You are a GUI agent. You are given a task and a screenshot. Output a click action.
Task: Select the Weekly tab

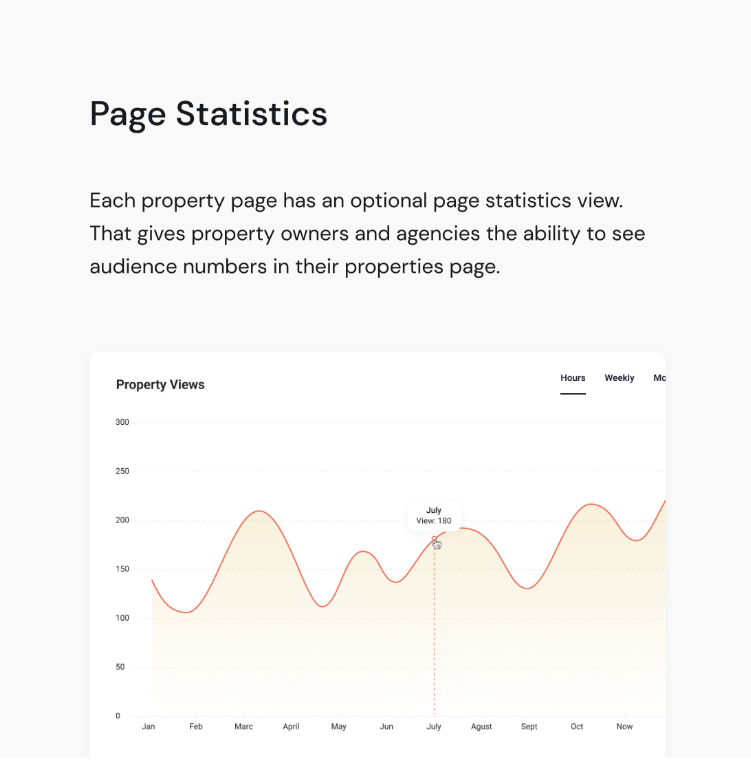pyautogui.click(x=619, y=378)
